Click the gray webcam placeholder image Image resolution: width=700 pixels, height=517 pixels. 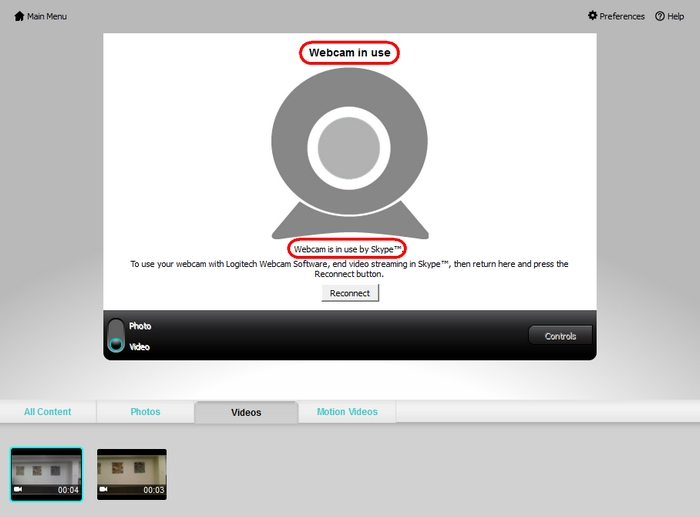[350, 153]
